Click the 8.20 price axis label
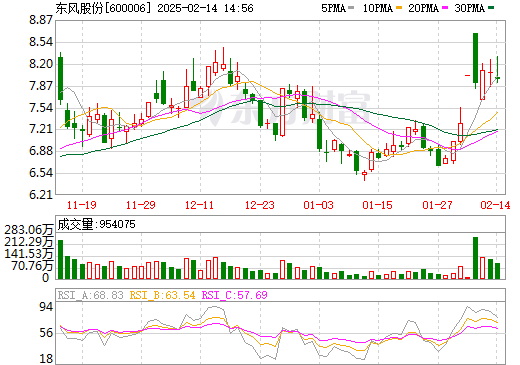 [x=41, y=64]
